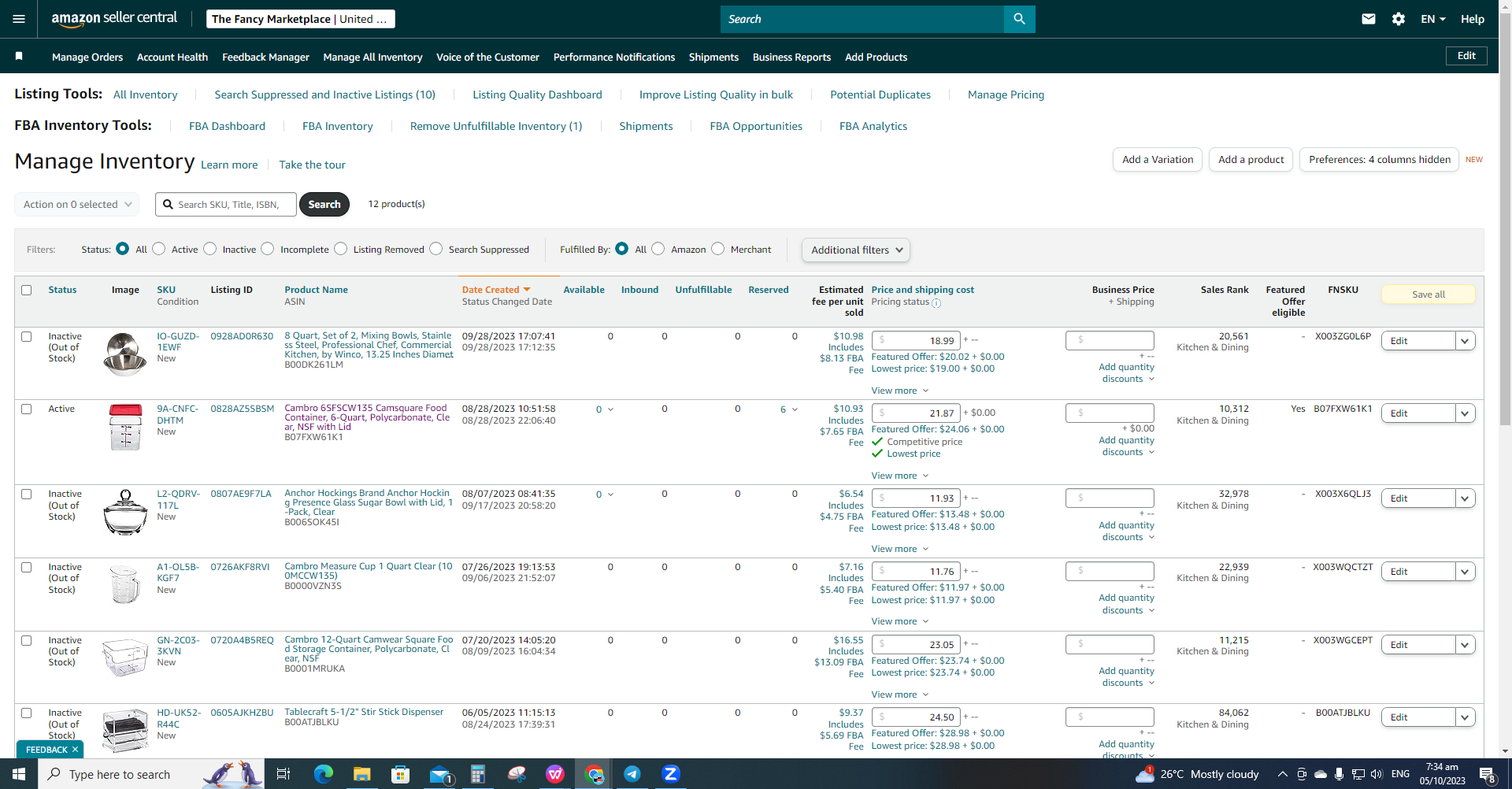Open WPS Office from taskbar
Screen dimensions: 1512x789
[555, 774]
